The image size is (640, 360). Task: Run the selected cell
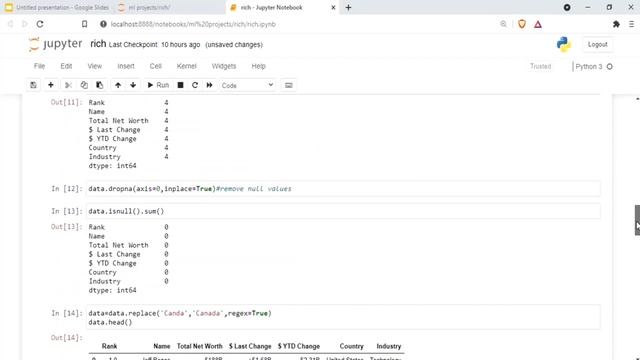(x=158, y=85)
